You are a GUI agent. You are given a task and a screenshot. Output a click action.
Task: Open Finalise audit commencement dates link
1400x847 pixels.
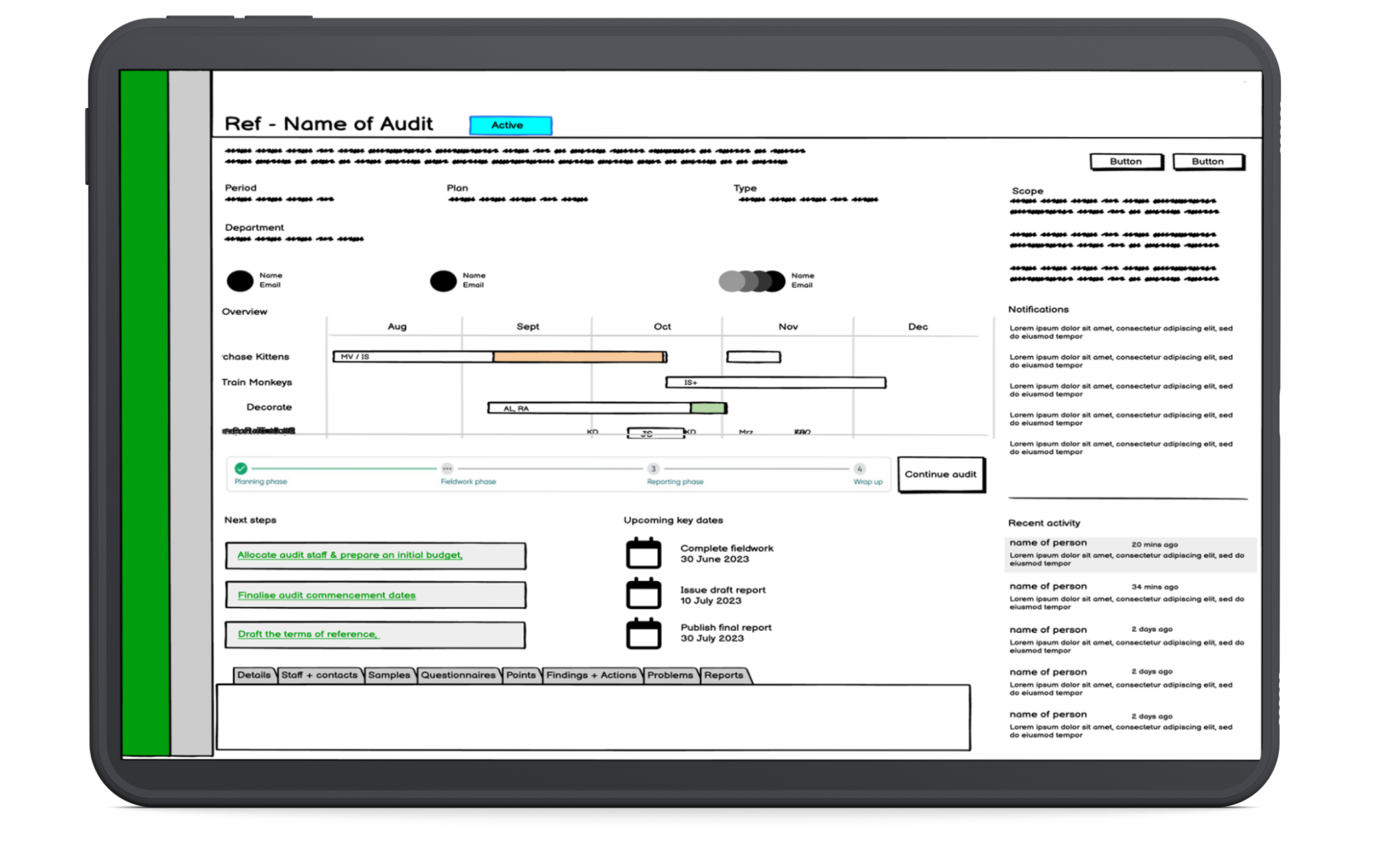[x=326, y=595]
